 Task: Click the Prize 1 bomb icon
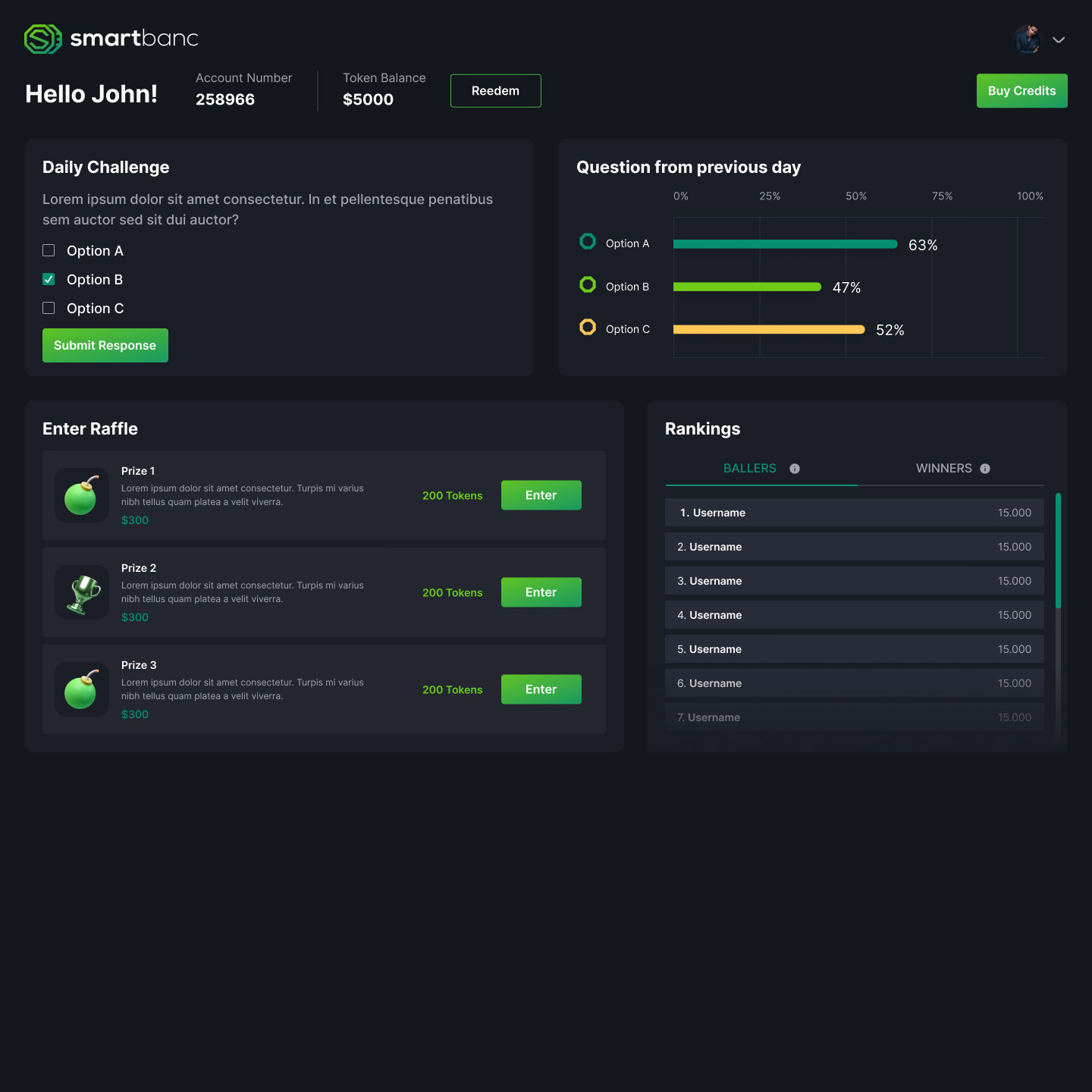click(x=82, y=495)
